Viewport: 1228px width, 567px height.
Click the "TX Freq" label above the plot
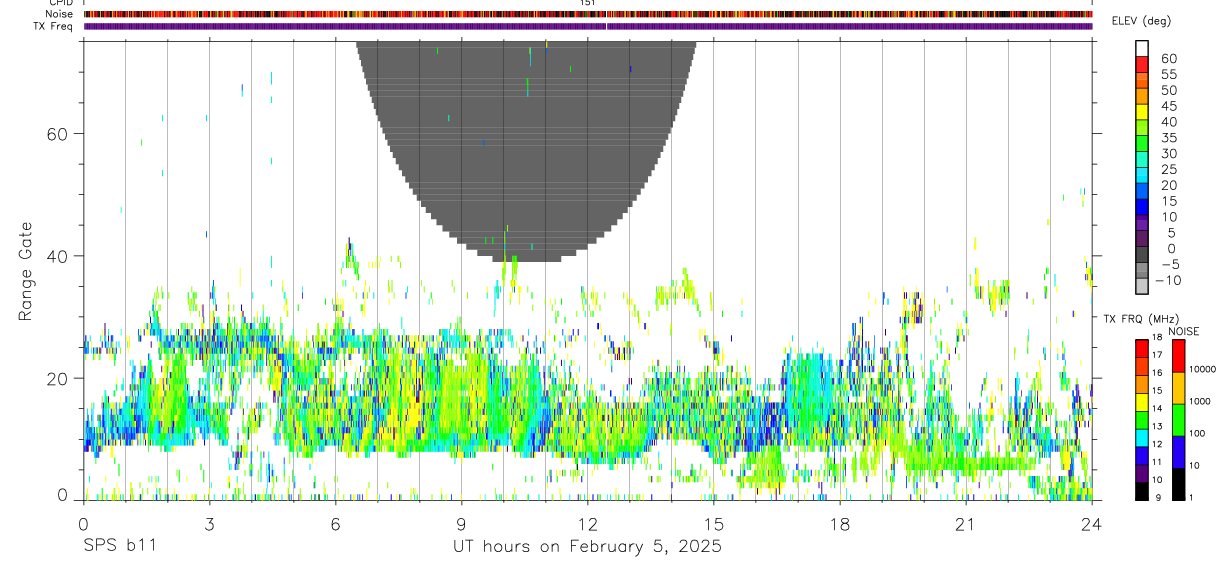54,26
